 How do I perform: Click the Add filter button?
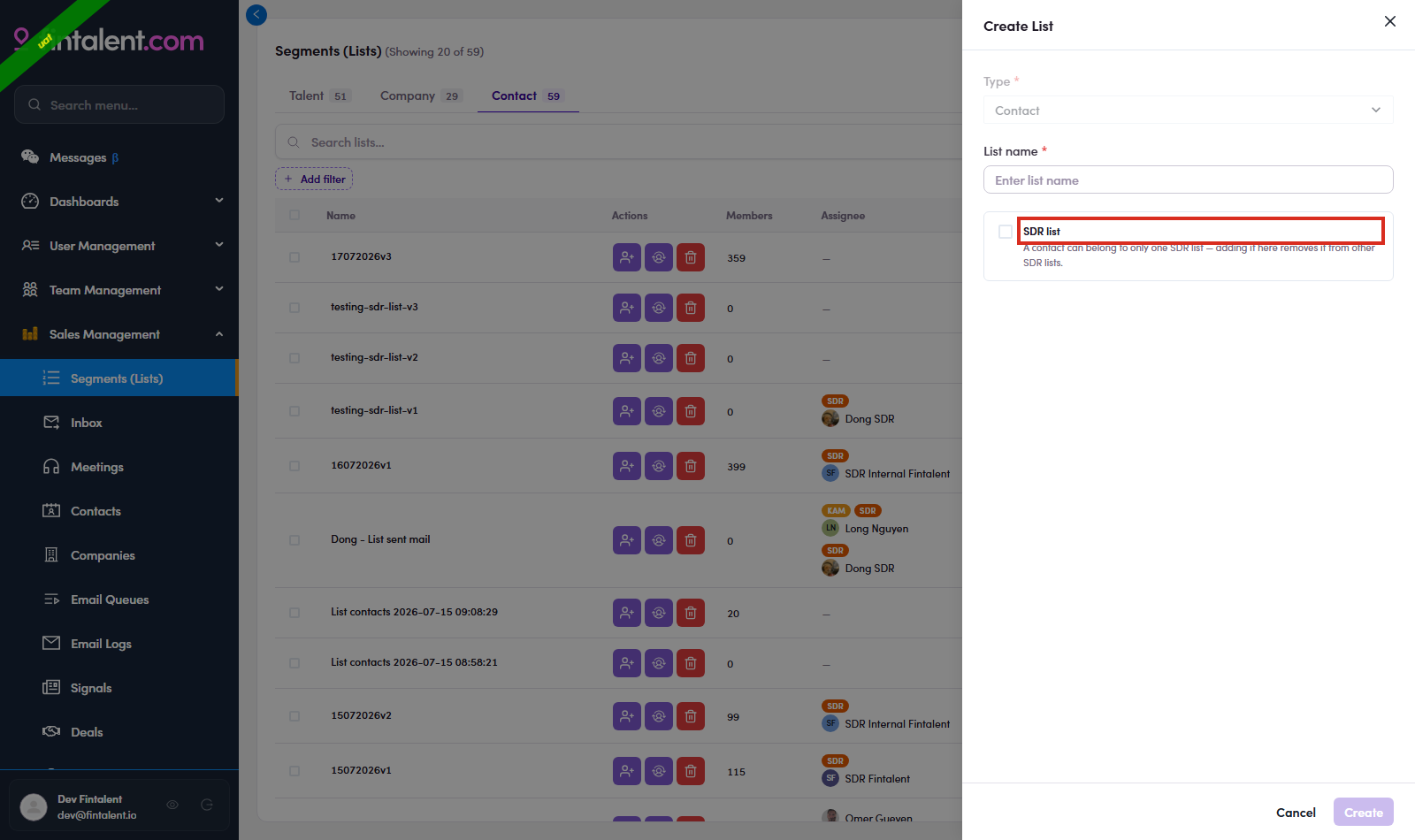tap(314, 179)
